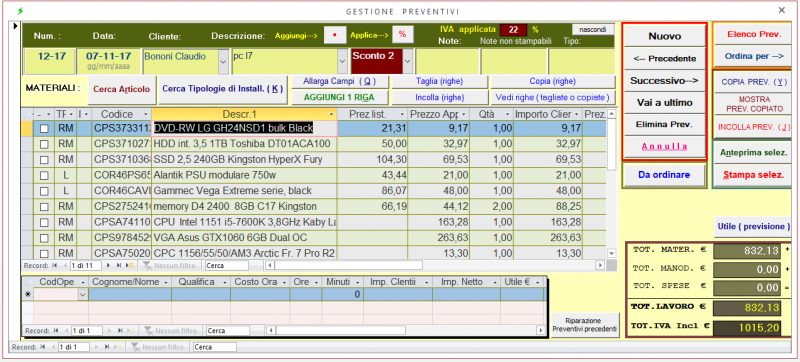Image resolution: width=800 pixels, height=362 pixels.
Task: Go to previous record in materials navigator
Action: tap(64, 266)
